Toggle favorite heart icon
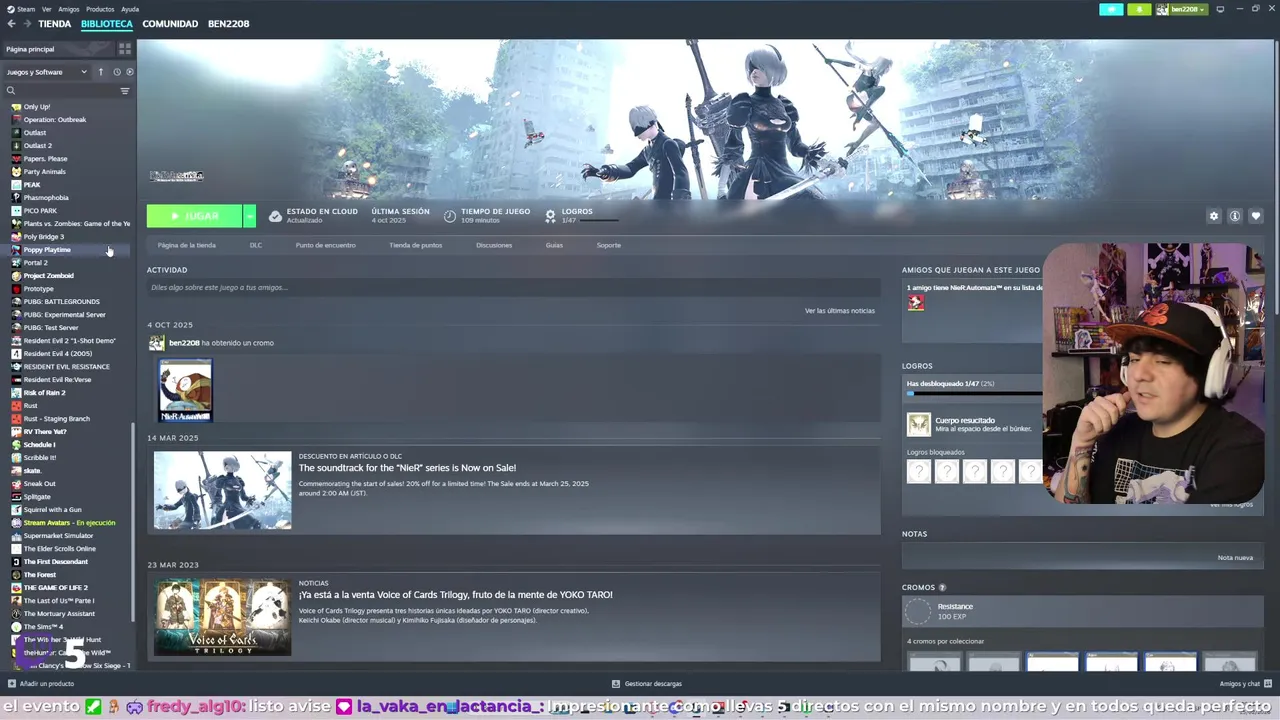 (1256, 216)
